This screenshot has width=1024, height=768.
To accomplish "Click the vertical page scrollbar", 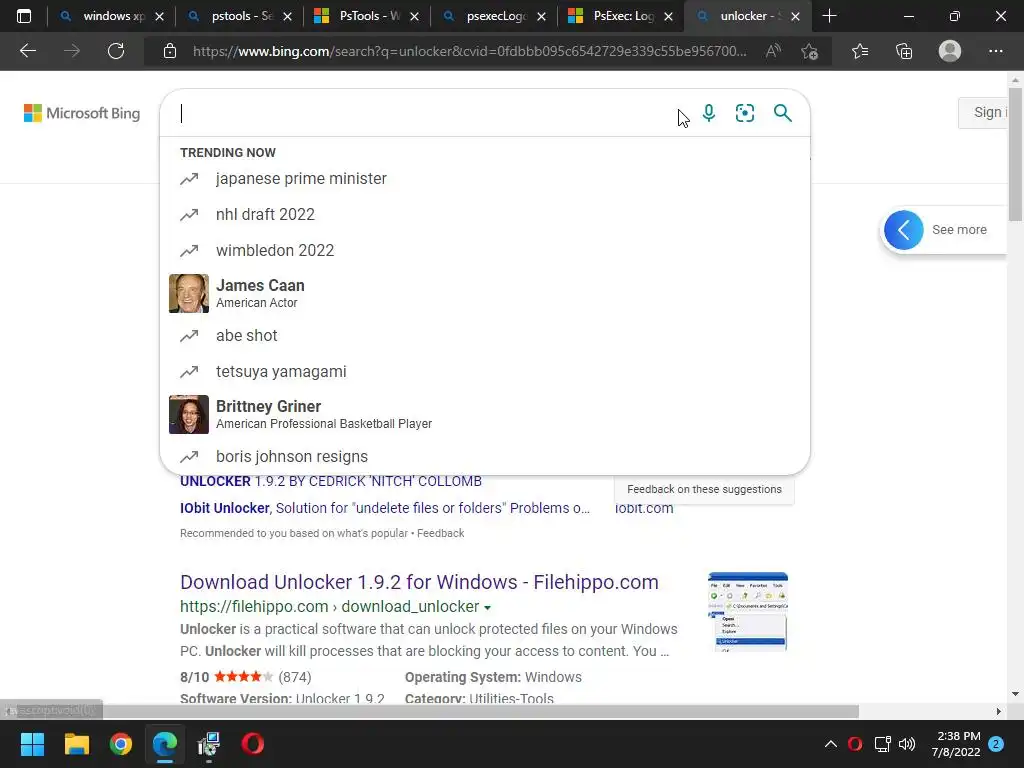I will pyautogui.click(x=1016, y=153).
